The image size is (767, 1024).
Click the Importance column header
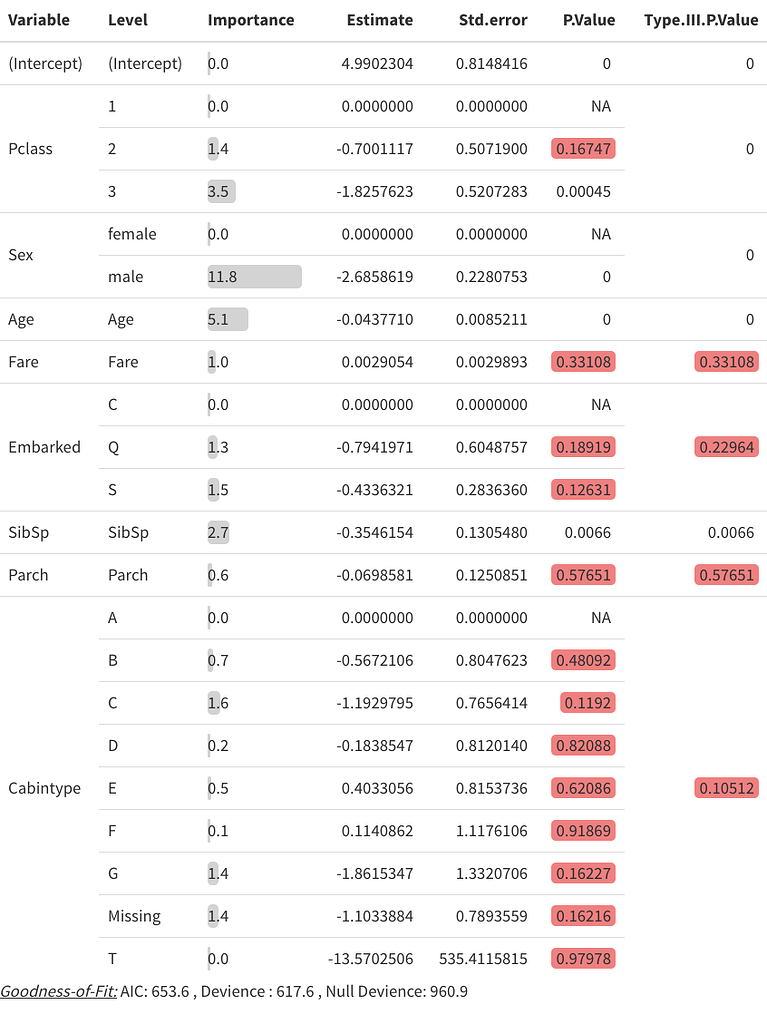click(x=251, y=20)
